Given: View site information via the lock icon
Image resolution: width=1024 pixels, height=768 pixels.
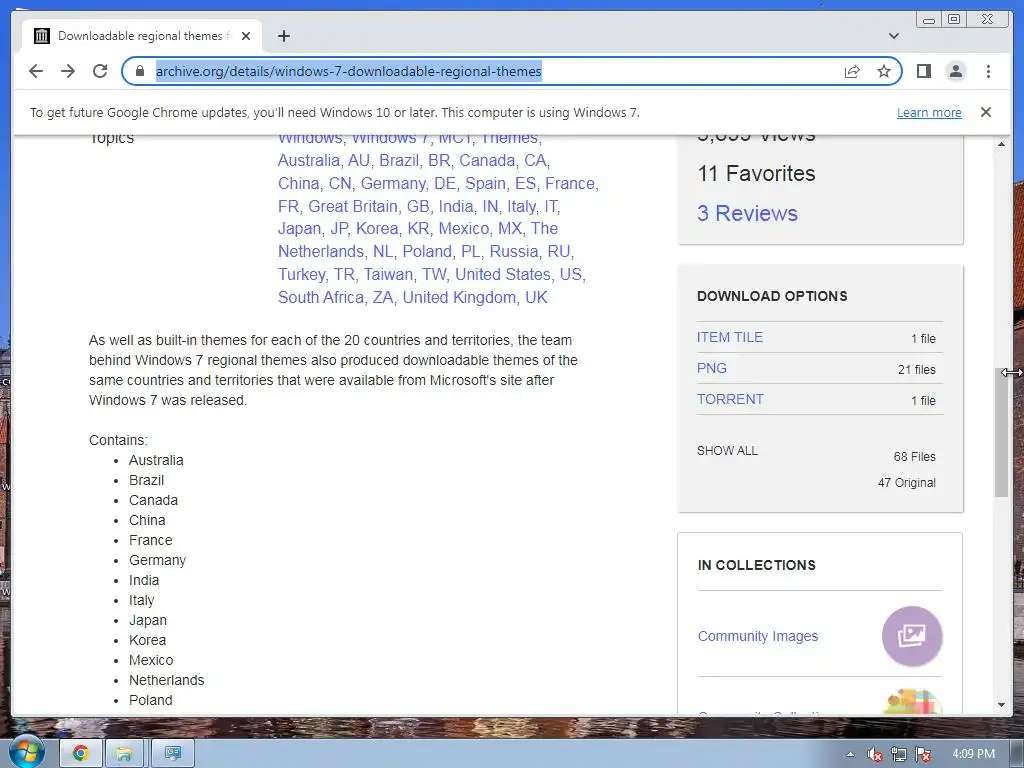Looking at the screenshot, I should pos(139,71).
